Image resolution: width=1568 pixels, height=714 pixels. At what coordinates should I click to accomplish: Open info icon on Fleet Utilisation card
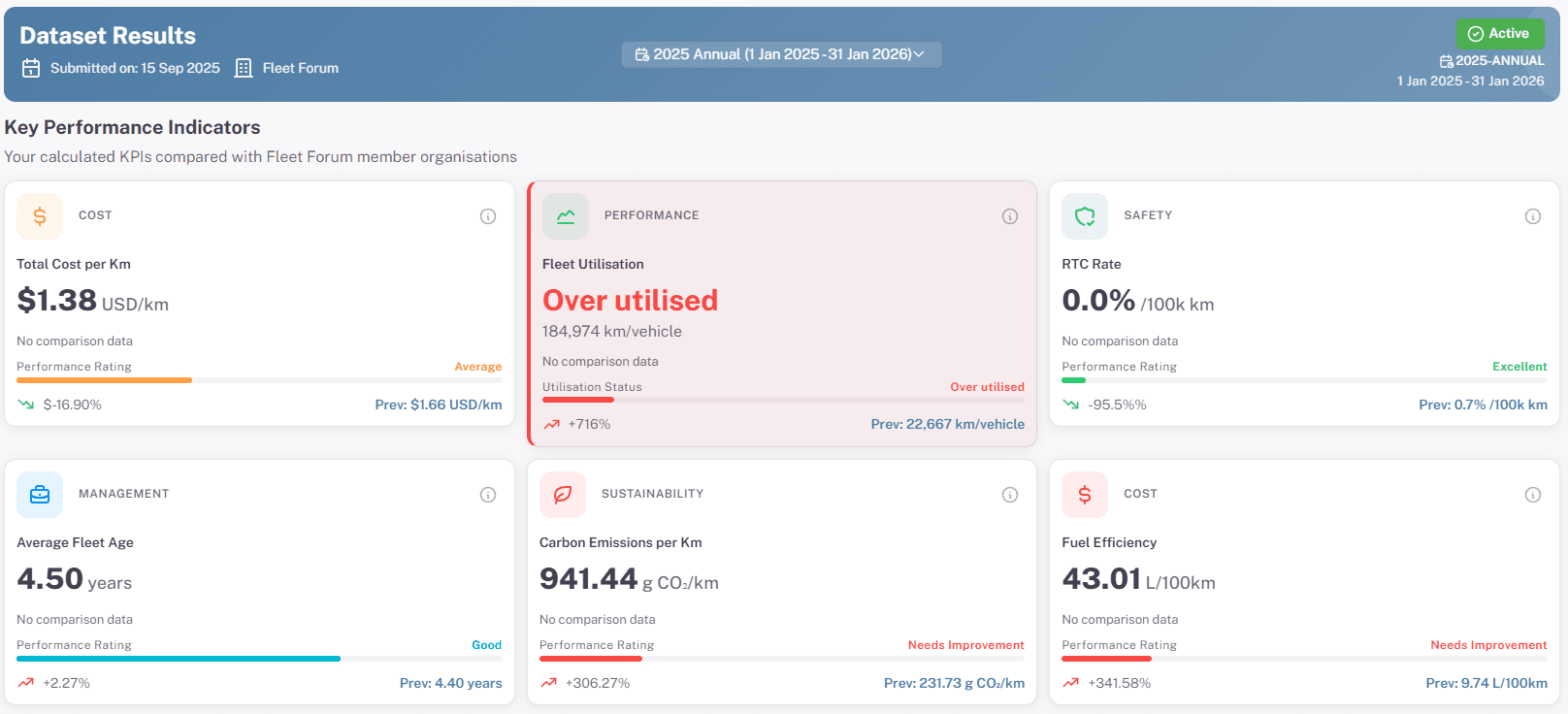click(1010, 216)
